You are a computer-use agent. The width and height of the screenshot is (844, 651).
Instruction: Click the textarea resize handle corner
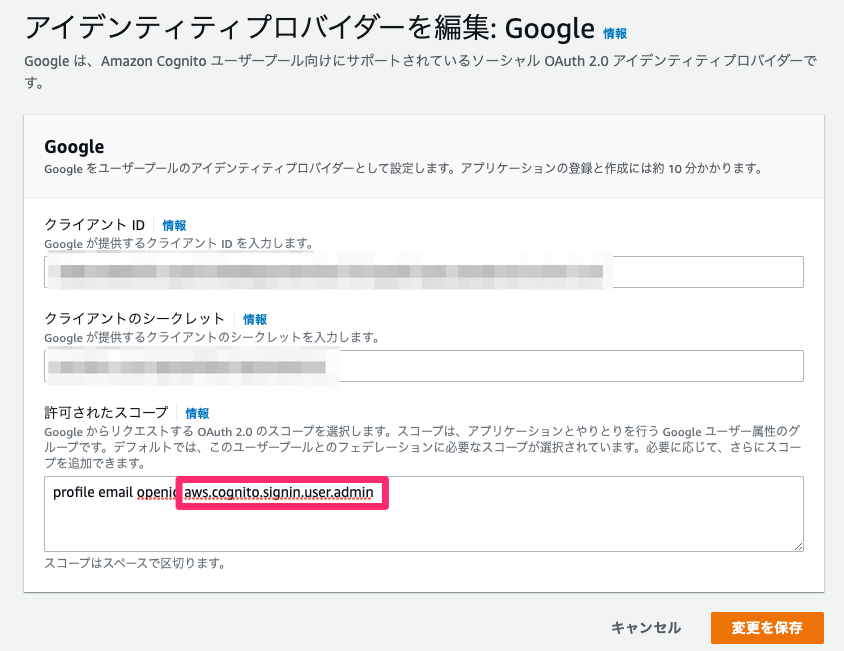(798, 546)
